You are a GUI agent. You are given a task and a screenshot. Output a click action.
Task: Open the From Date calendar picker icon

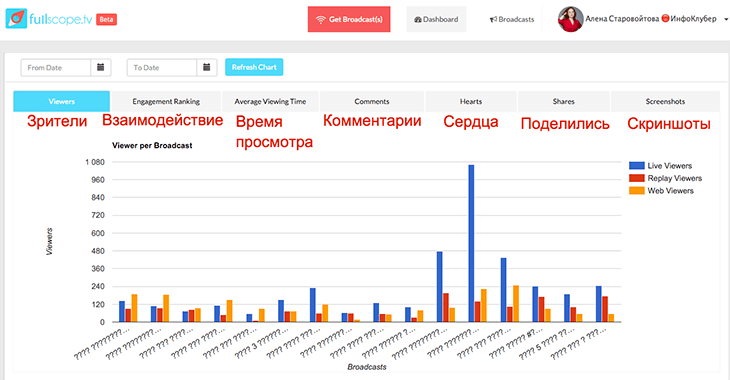[x=101, y=68]
